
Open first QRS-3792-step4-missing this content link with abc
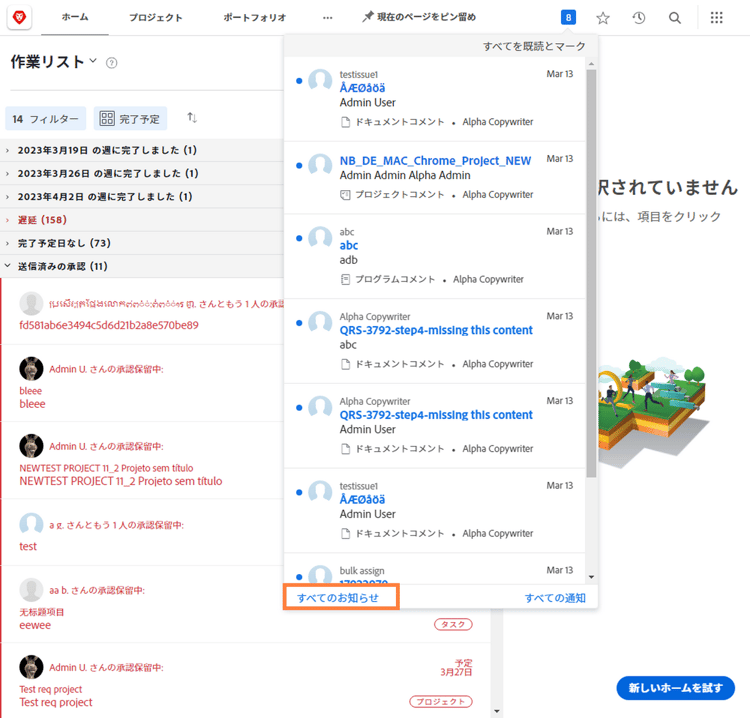pyautogui.click(x=436, y=330)
